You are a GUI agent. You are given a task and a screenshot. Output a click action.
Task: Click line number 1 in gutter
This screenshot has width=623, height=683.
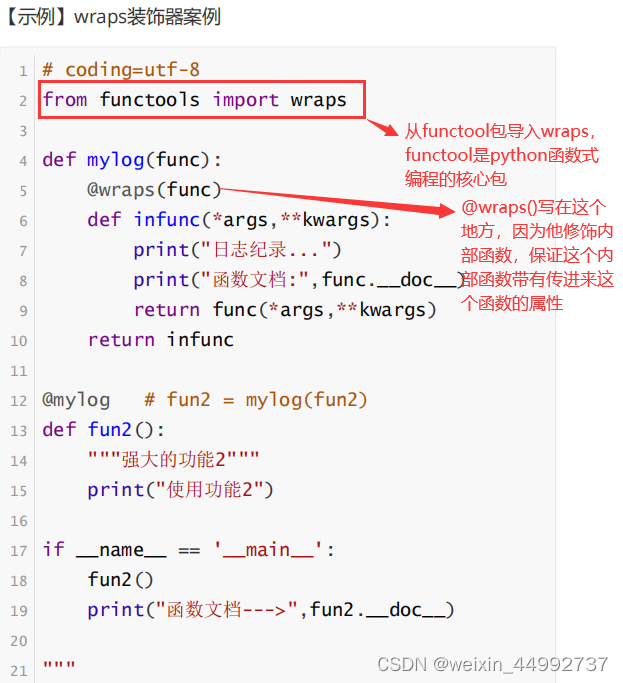point(23,71)
